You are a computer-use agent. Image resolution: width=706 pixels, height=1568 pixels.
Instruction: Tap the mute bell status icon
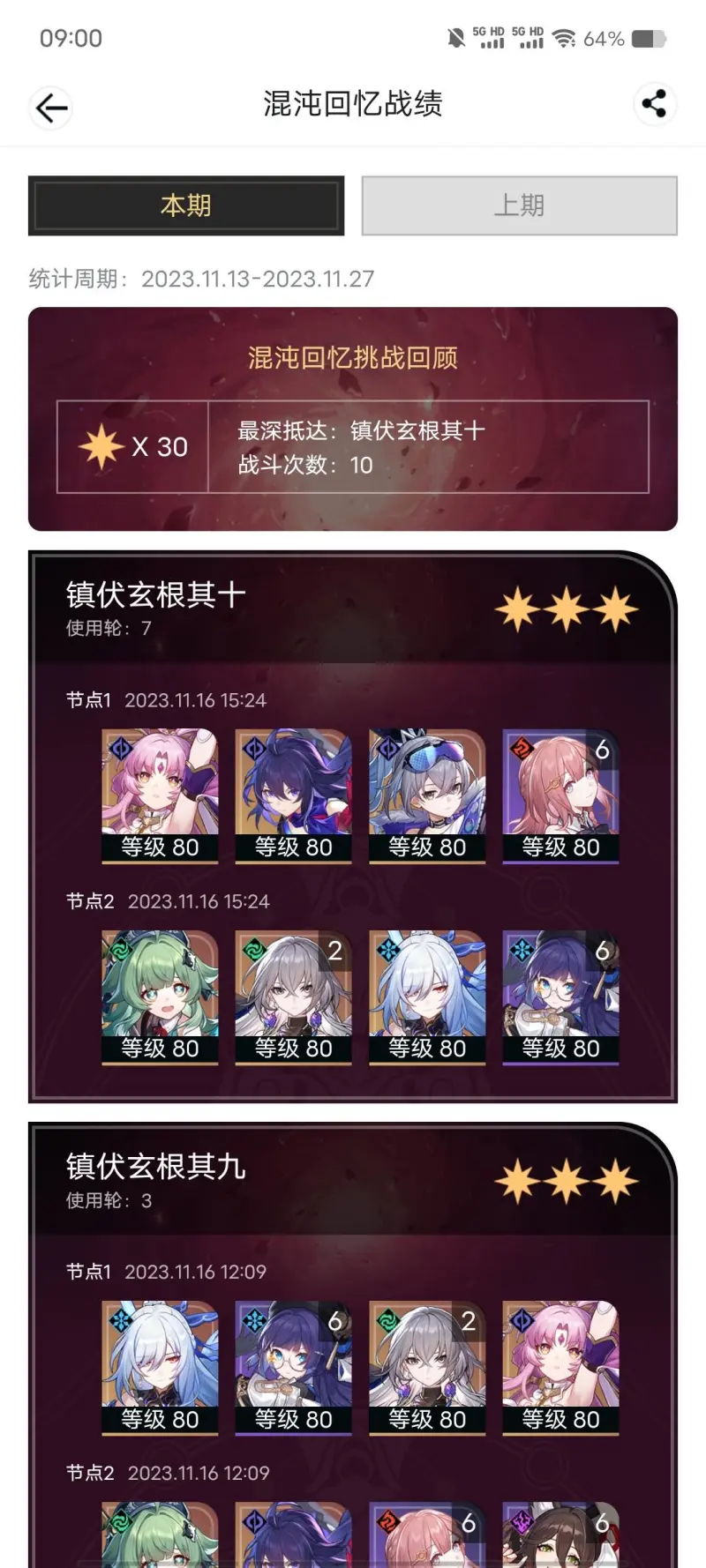click(456, 38)
